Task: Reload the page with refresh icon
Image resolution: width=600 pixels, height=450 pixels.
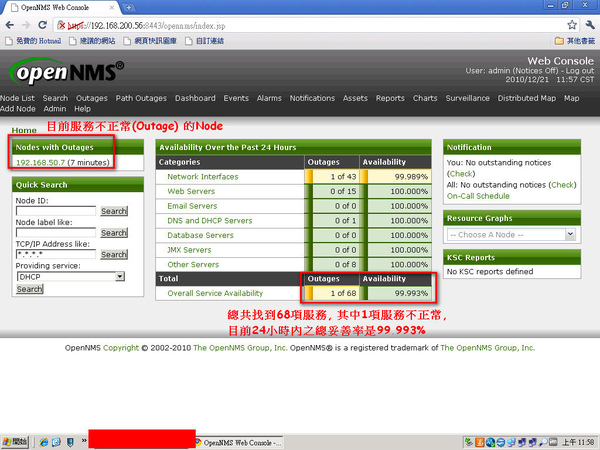Action: click(42, 25)
